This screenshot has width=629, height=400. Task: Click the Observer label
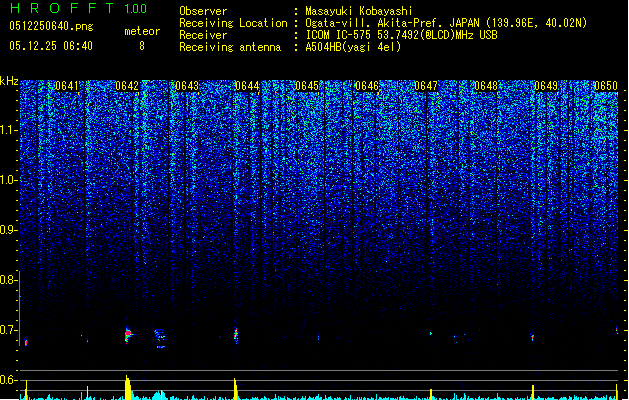pos(203,11)
